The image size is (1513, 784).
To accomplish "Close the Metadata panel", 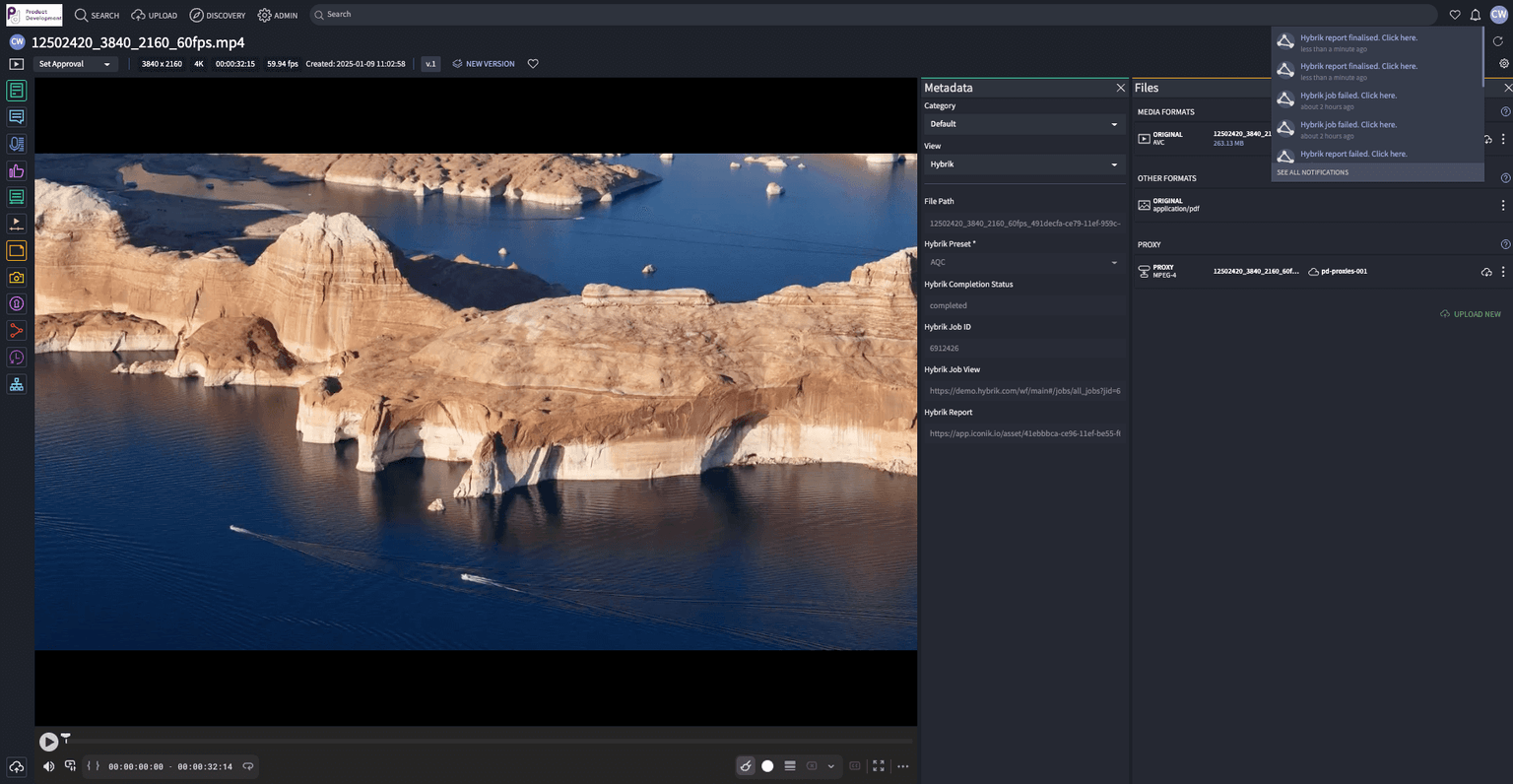I will click(1120, 88).
